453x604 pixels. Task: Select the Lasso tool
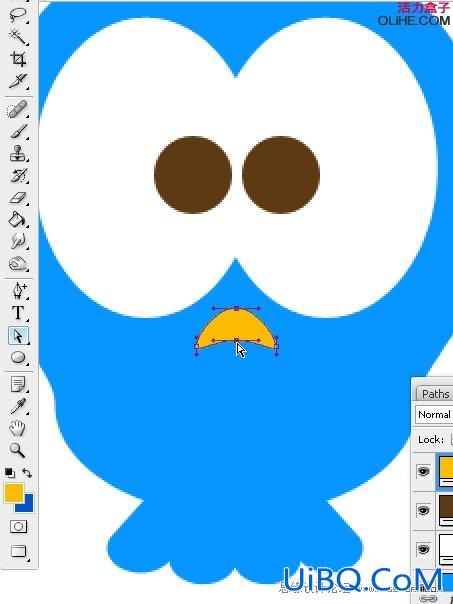pyautogui.click(x=18, y=15)
